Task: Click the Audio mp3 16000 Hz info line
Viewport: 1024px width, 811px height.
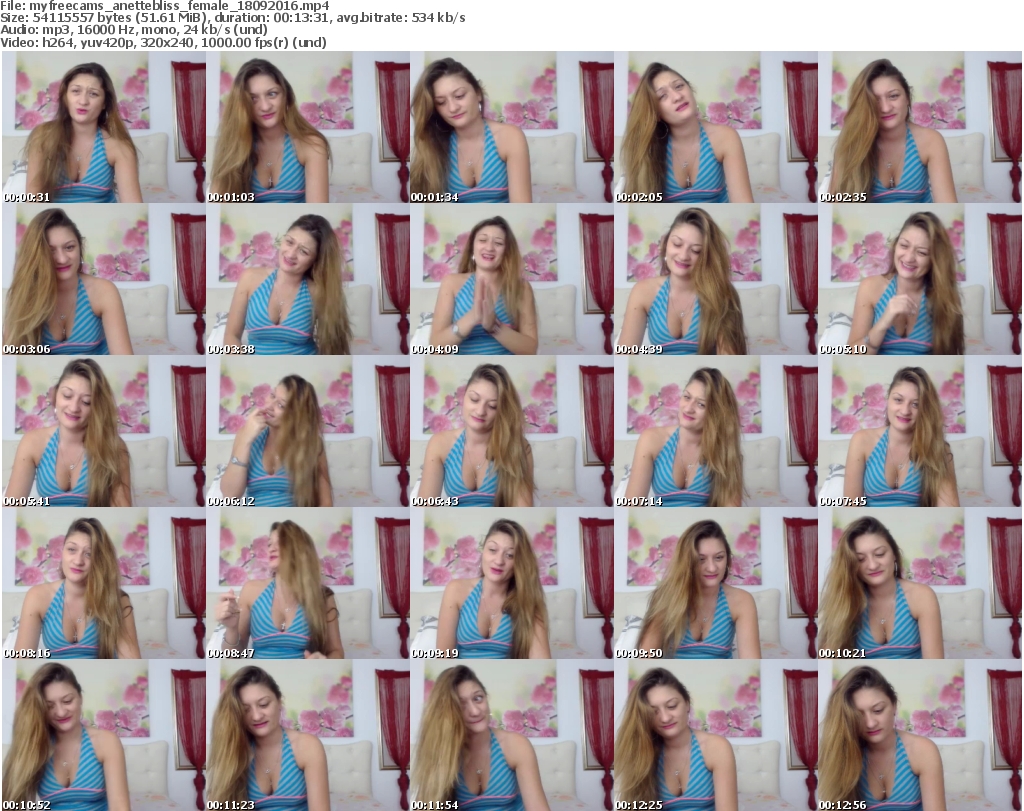Action: point(134,30)
